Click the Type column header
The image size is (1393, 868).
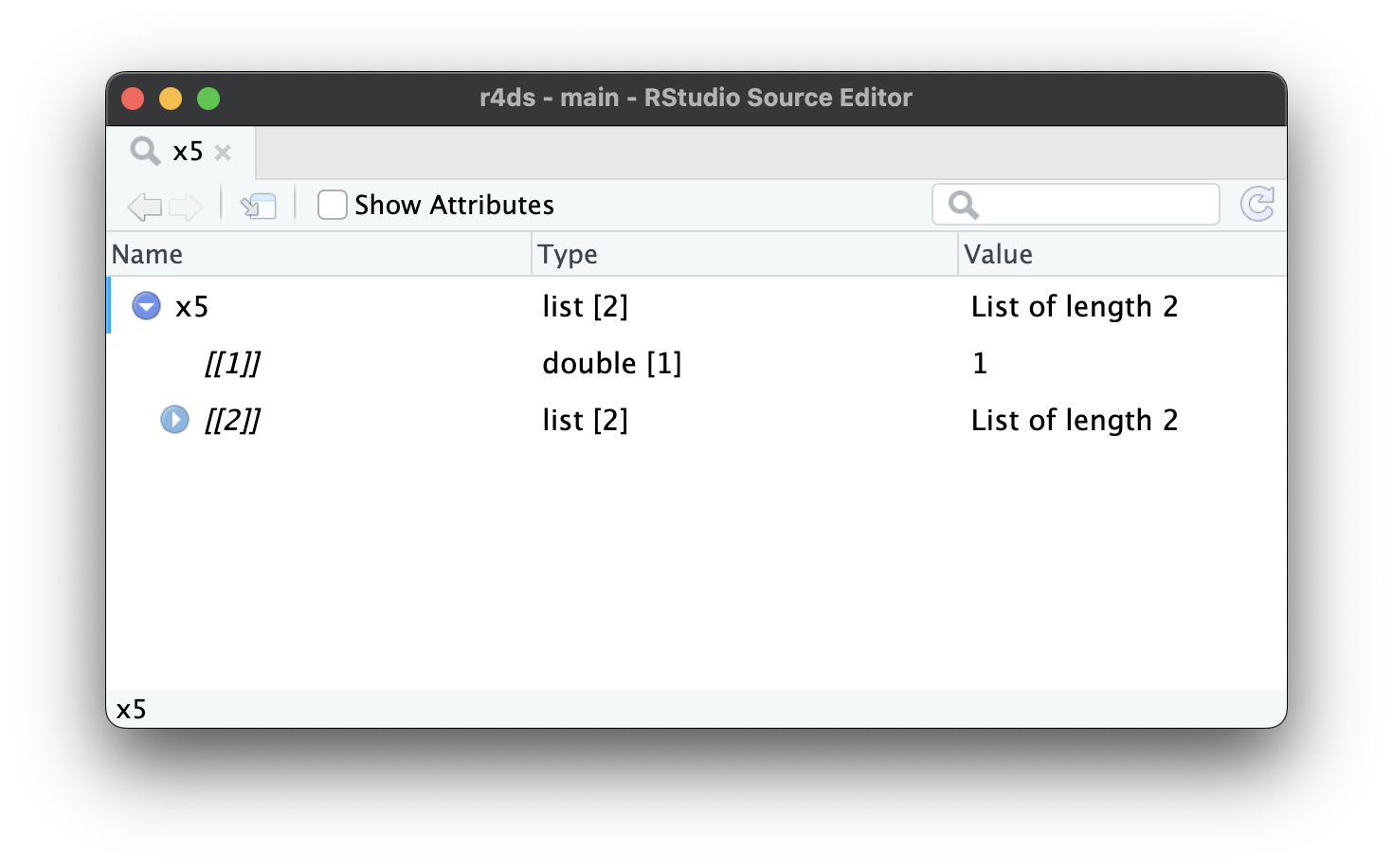coord(567,254)
